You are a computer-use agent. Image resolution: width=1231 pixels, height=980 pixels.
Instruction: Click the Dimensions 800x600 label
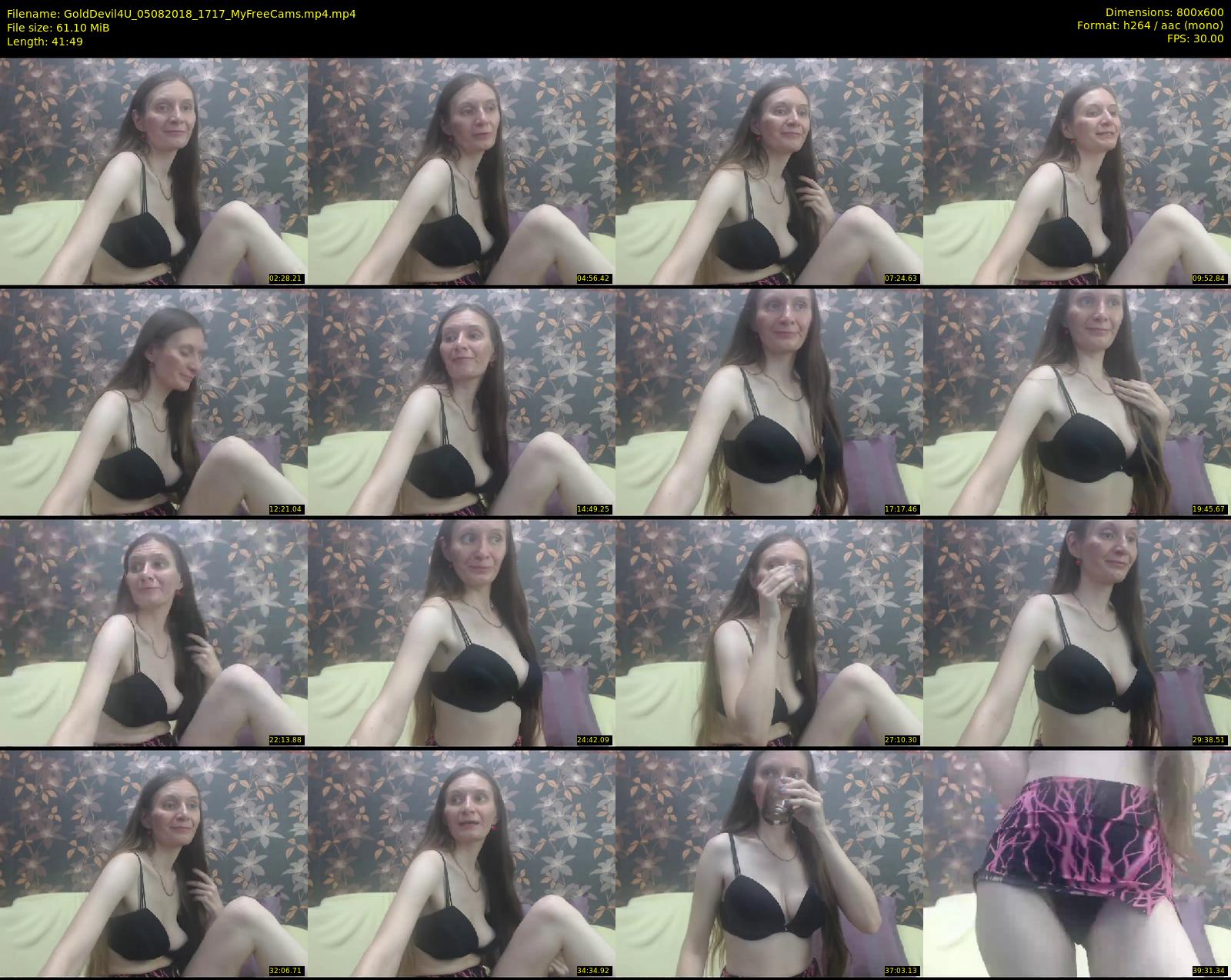tap(1164, 12)
